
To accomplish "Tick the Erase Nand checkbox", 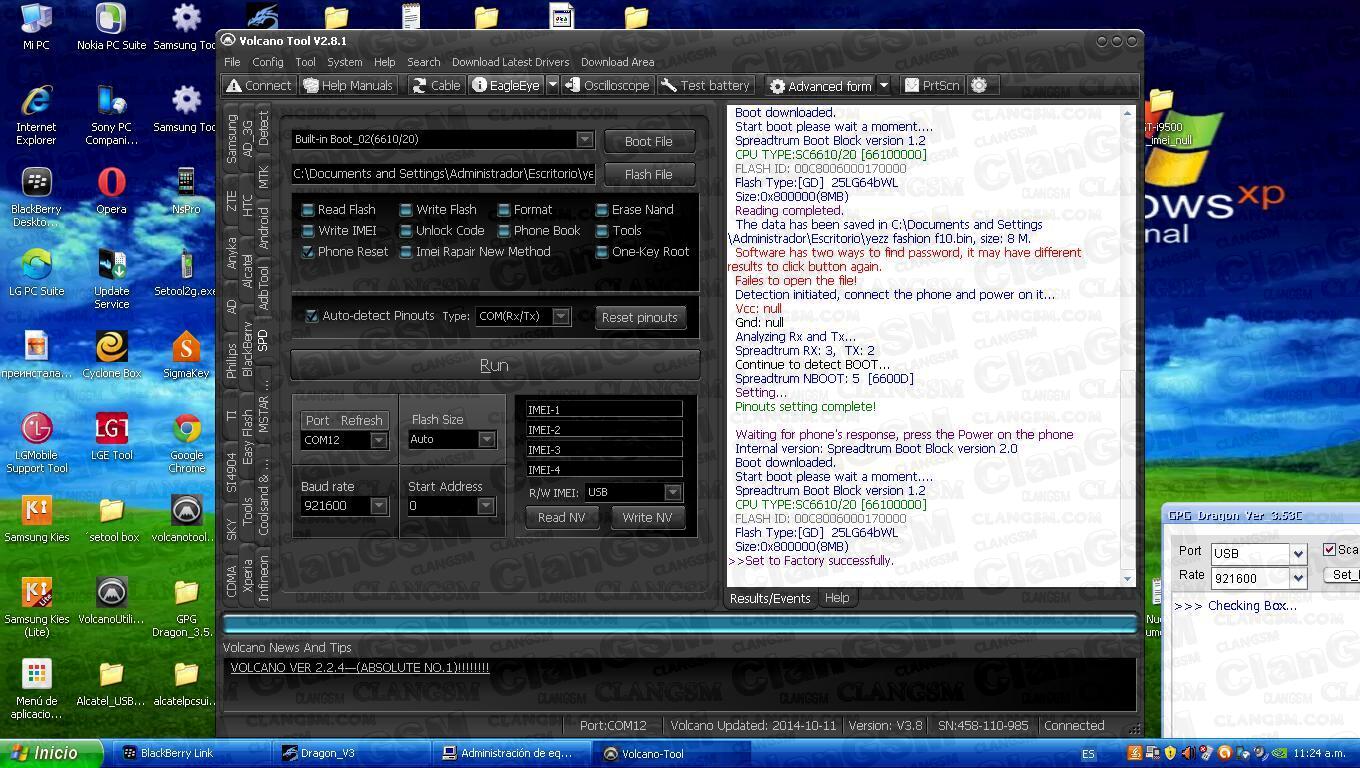I will [602, 210].
